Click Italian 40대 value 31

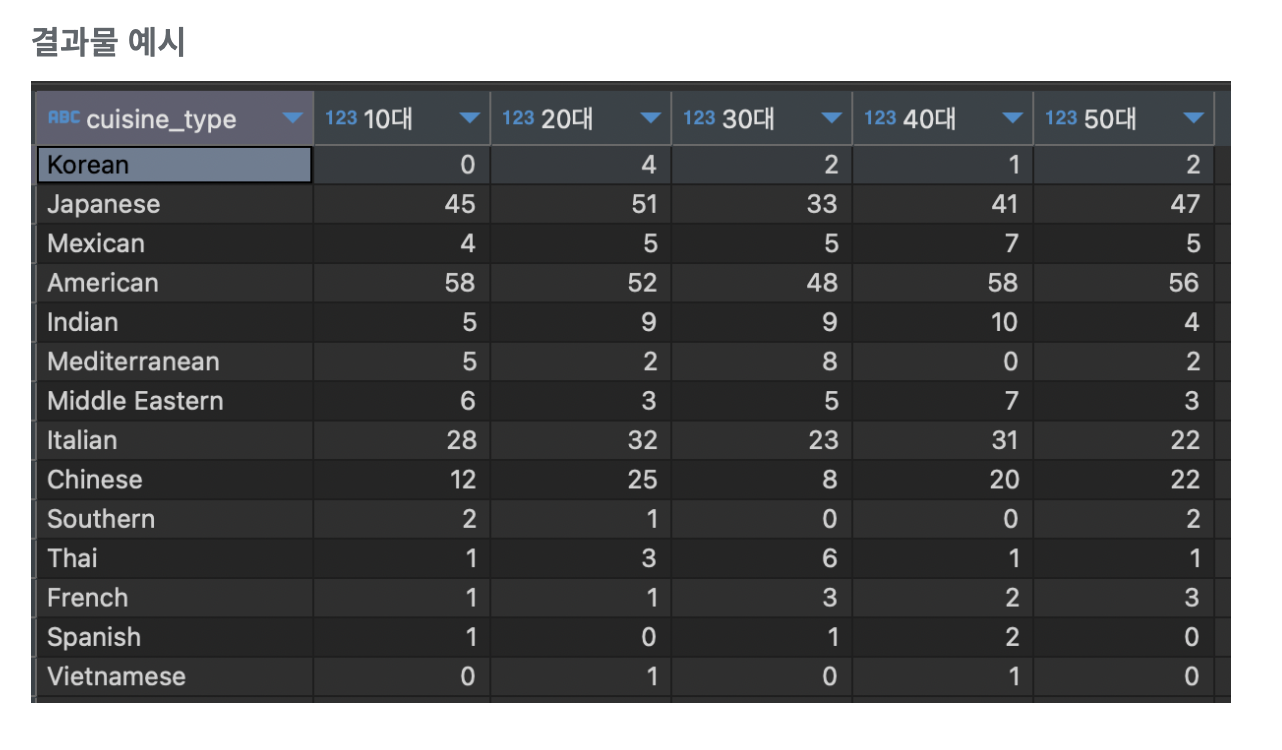click(1004, 440)
